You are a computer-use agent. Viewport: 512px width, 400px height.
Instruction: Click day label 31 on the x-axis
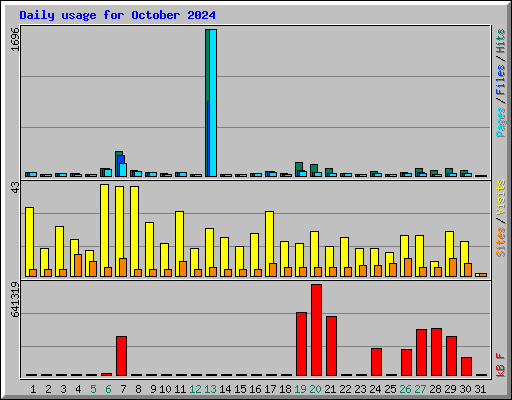tap(480, 389)
